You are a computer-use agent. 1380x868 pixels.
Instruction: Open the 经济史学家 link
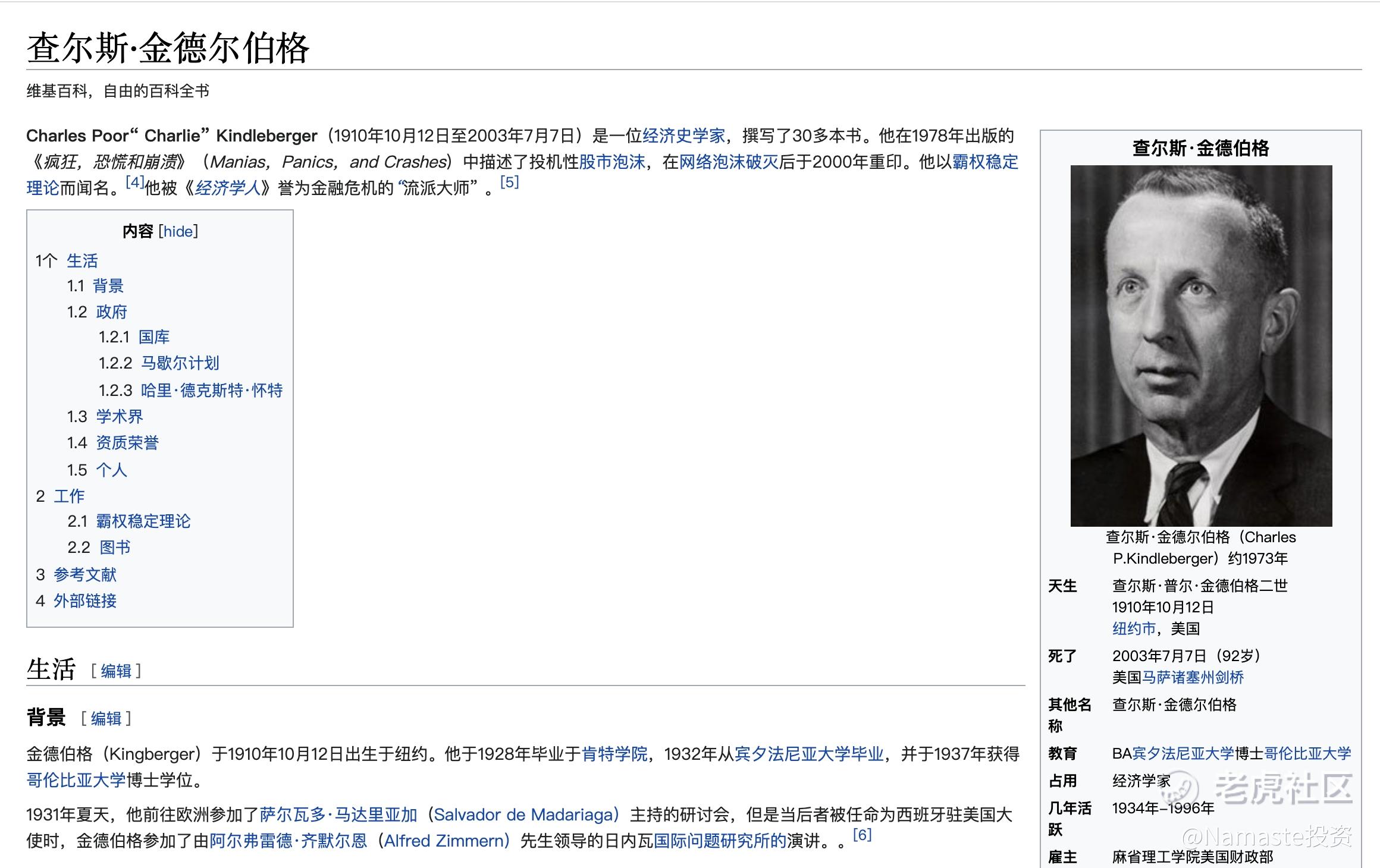tap(683, 136)
